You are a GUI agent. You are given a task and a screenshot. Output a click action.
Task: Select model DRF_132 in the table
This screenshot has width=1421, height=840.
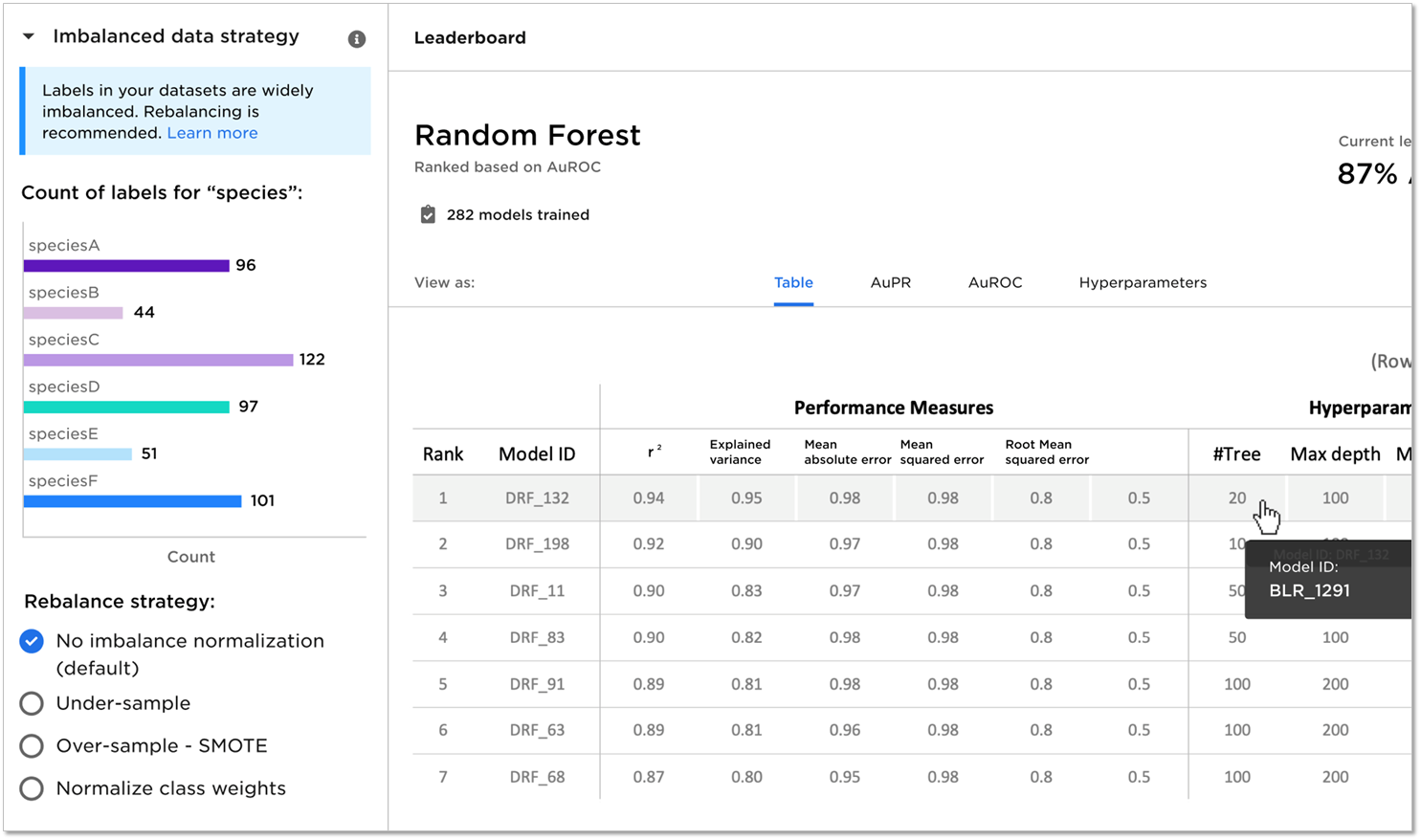click(537, 498)
